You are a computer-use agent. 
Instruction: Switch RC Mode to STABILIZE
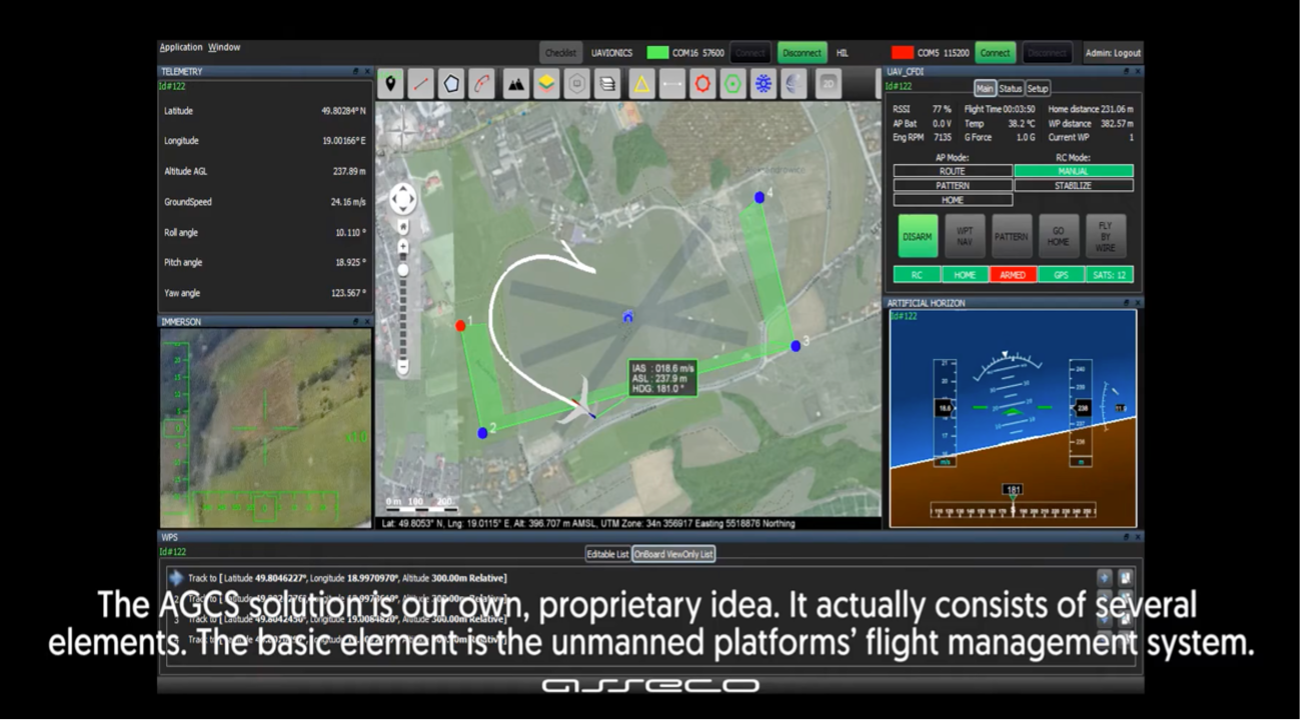click(1073, 185)
